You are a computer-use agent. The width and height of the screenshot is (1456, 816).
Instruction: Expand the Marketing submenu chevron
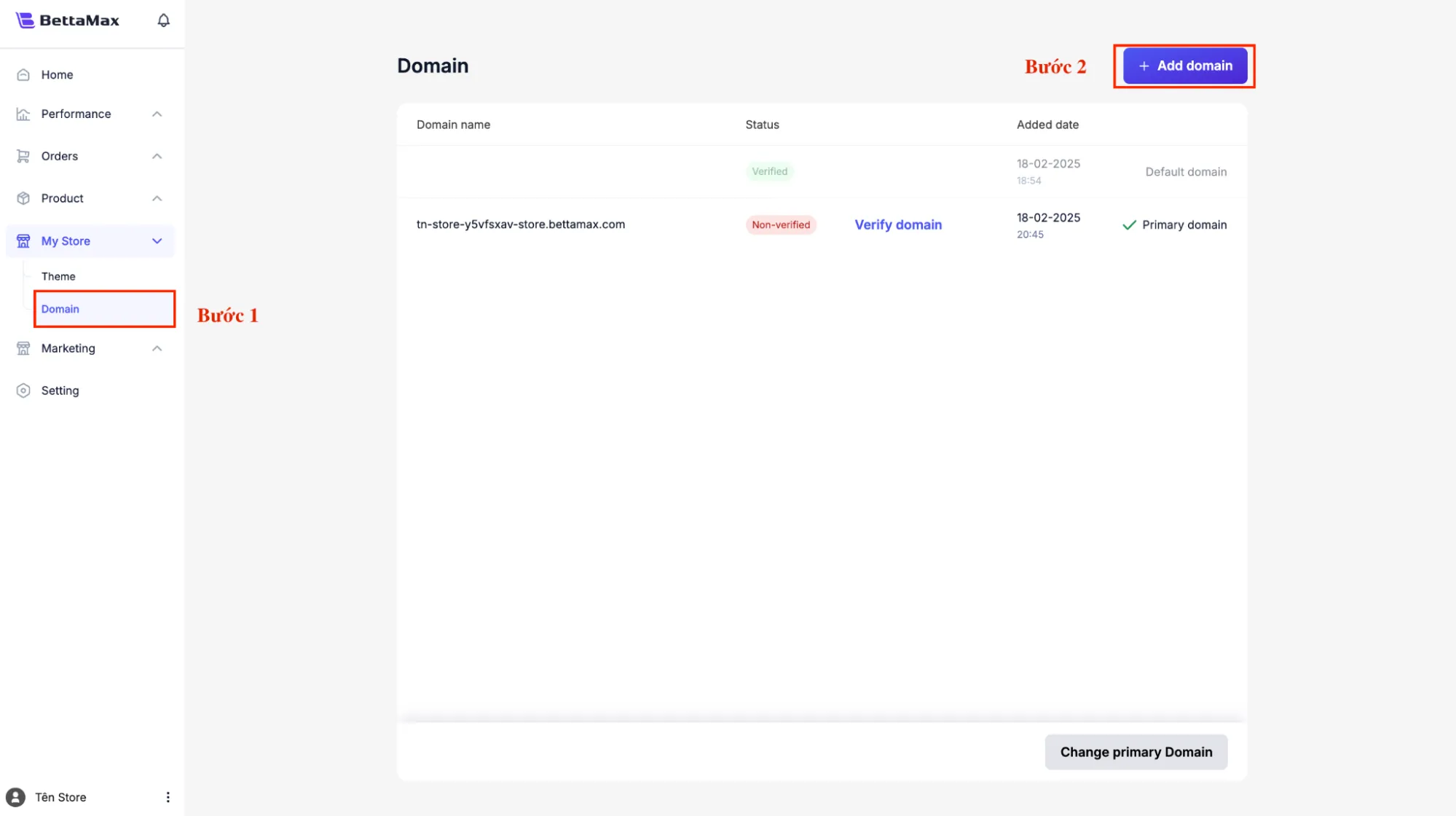tap(157, 349)
